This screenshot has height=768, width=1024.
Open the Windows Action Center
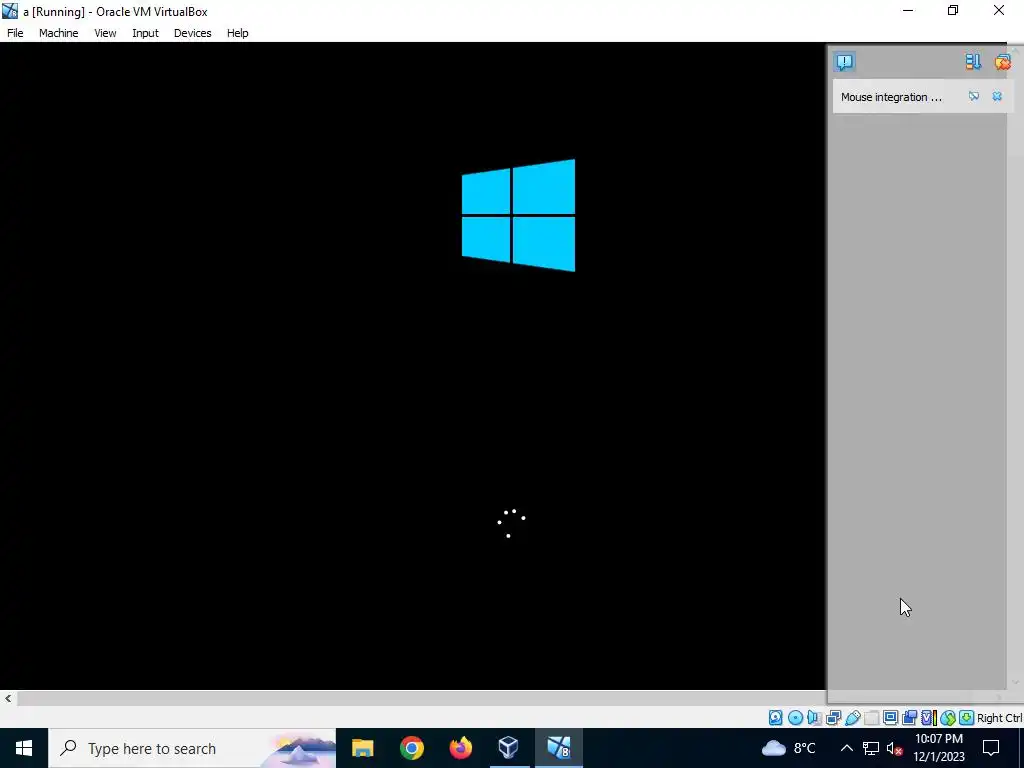point(991,748)
